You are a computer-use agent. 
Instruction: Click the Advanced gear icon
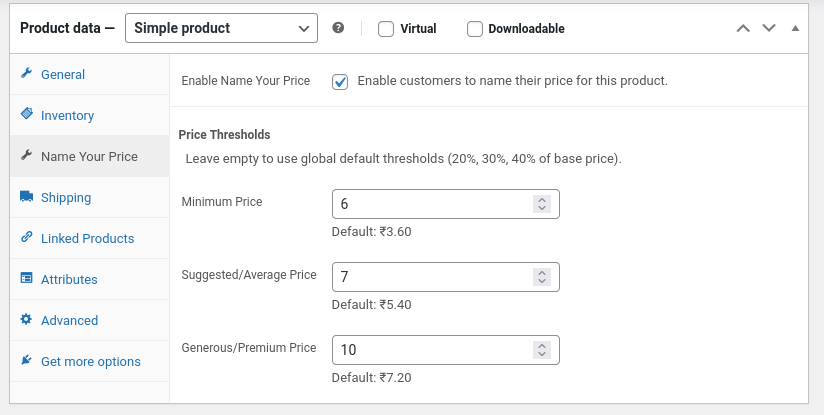click(x=26, y=319)
